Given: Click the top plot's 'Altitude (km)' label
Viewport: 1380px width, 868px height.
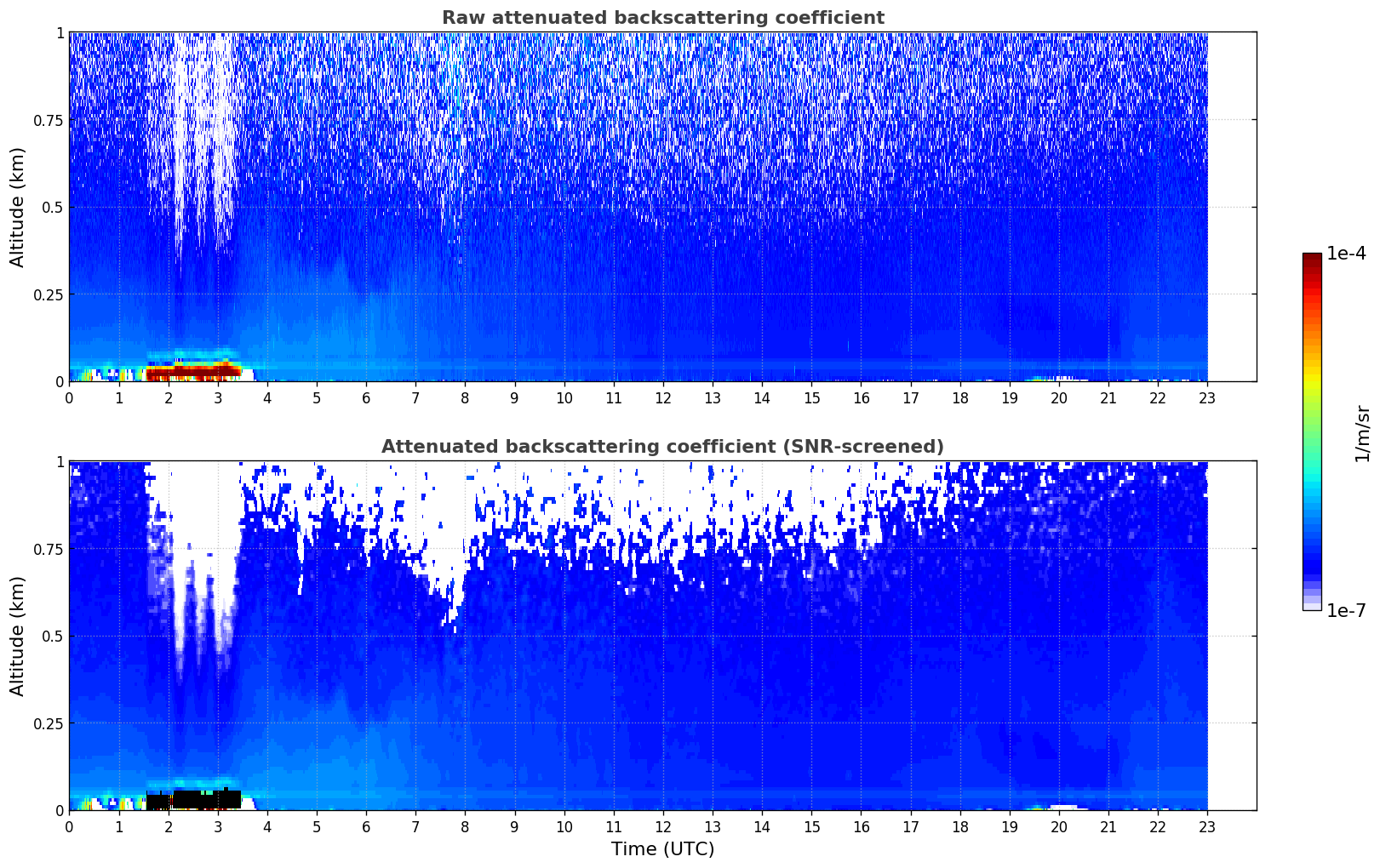Looking at the screenshot, I should click(x=18, y=207).
